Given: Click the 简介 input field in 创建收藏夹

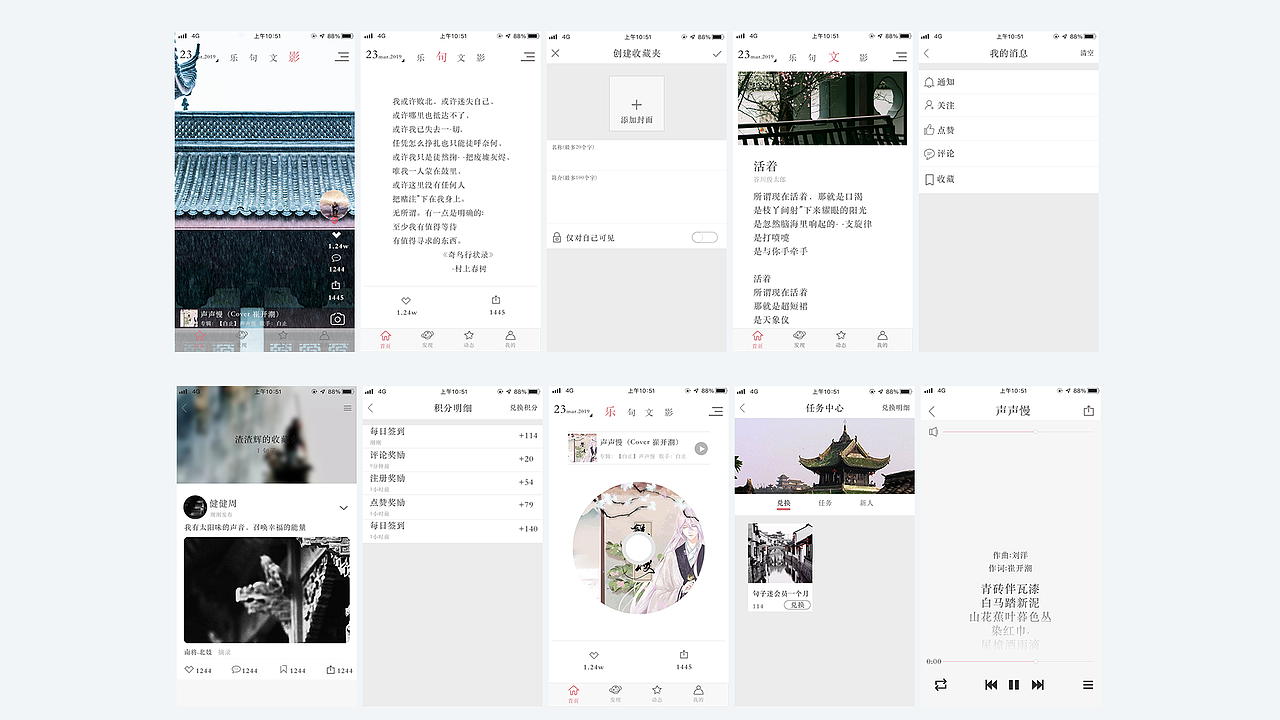Looking at the screenshot, I should pos(636,197).
